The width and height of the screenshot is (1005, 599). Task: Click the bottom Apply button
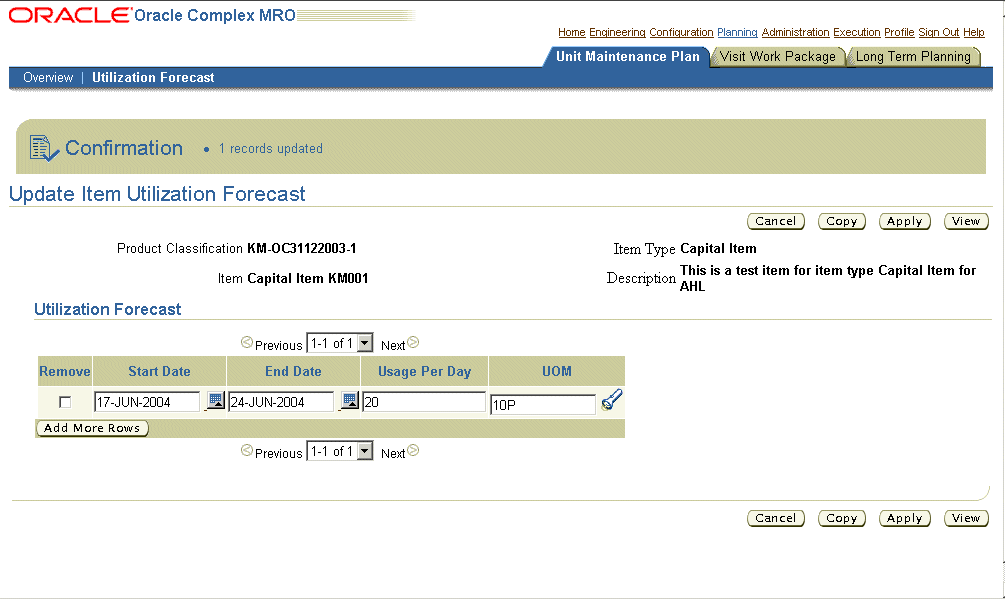click(x=904, y=518)
